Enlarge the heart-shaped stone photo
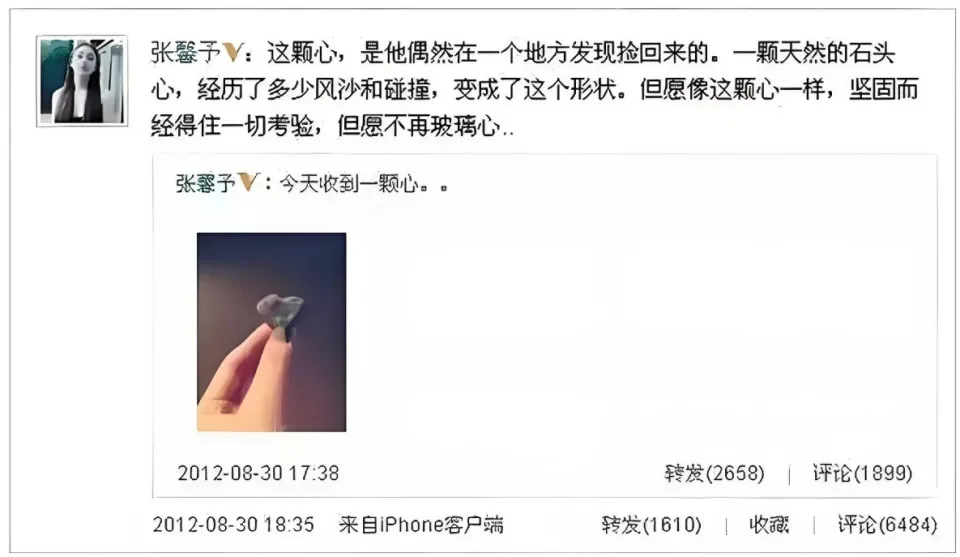Image resolution: width=960 pixels, height=557 pixels. pyautogui.click(x=271, y=332)
